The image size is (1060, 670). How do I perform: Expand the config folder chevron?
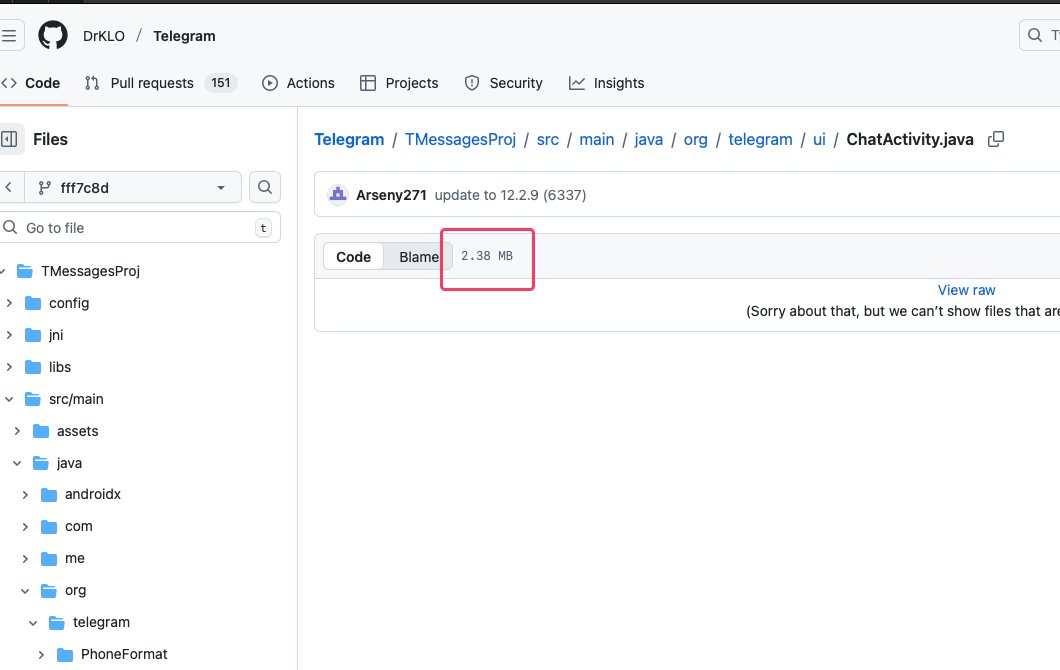9,303
